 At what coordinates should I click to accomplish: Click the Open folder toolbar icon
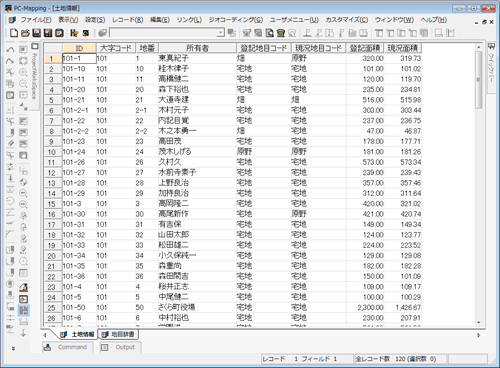pyautogui.click(x=25, y=33)
